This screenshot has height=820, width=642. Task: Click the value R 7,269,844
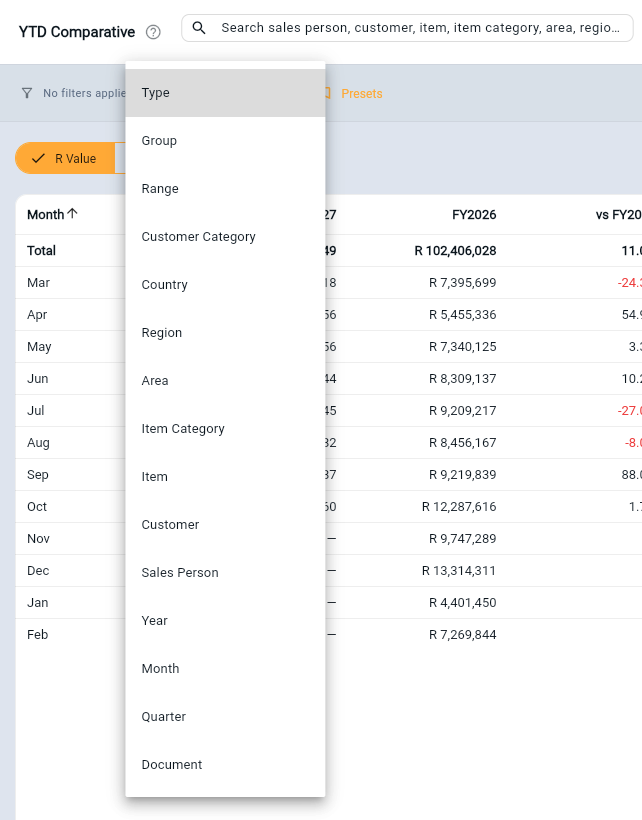pyautogui.click(x=463, y=634)
